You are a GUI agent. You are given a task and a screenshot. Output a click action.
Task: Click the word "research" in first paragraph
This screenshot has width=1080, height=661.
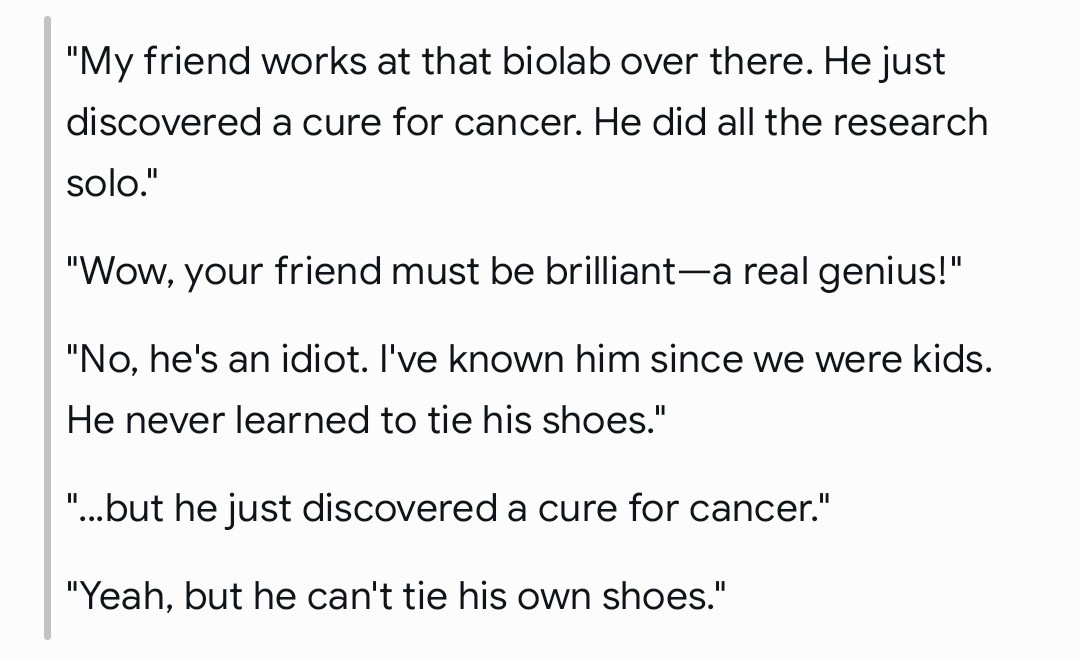click(911, 123)
